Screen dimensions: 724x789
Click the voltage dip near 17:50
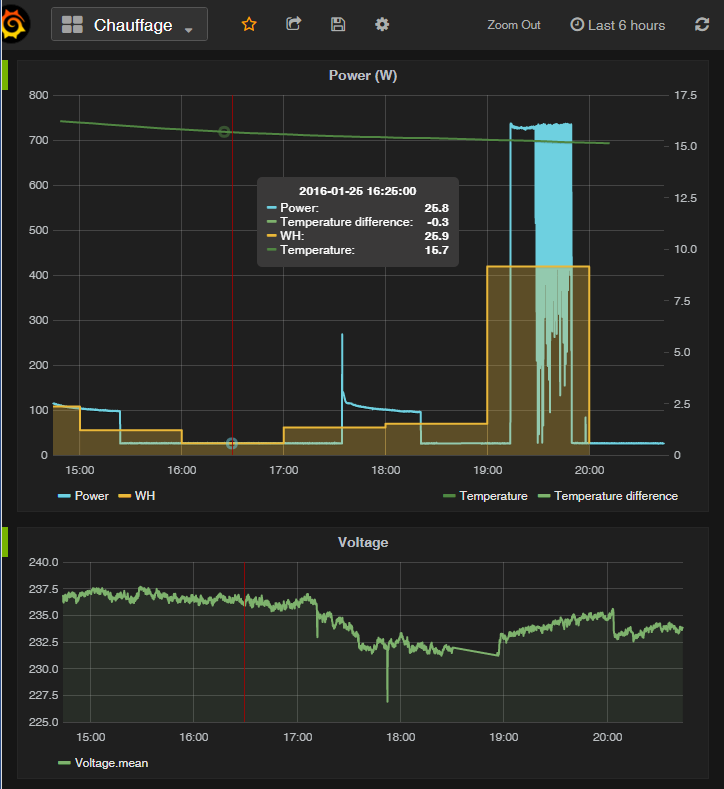pyautogui.click(x=387, y=699)
